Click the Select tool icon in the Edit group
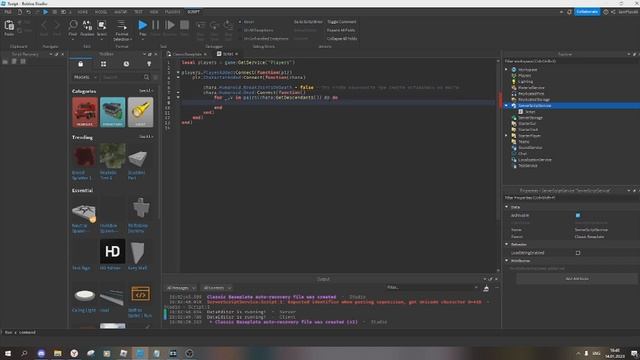Image resolution: width=640 pixels, height=360 pixels. pos(102,25)
